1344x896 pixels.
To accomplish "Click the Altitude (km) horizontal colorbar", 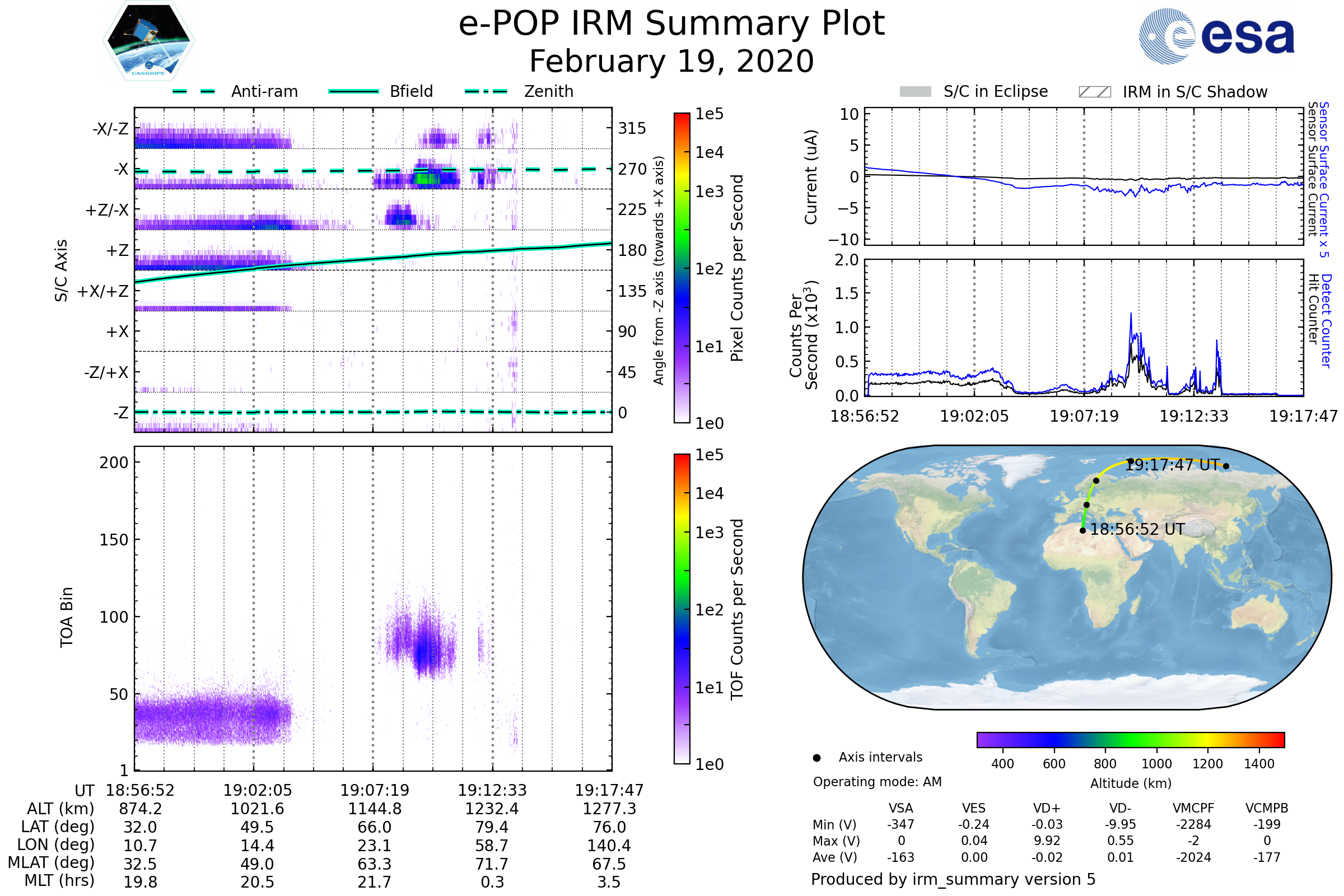I will tap(1131, 740).
